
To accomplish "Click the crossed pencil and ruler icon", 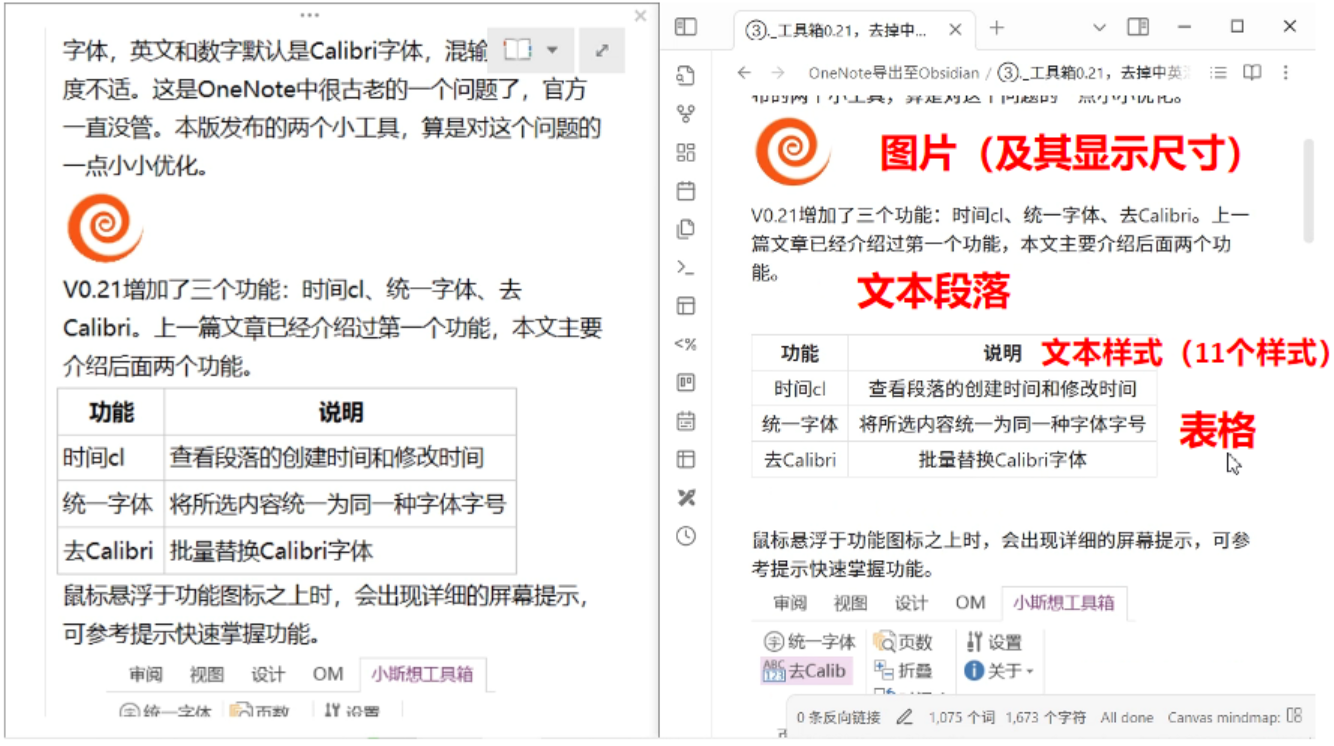I will coord(686,498).
